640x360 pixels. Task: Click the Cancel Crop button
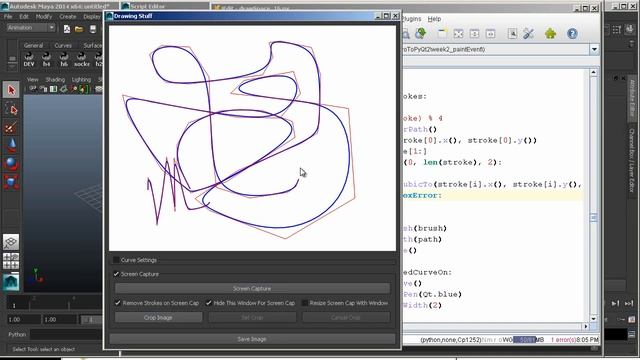point(346,318)
